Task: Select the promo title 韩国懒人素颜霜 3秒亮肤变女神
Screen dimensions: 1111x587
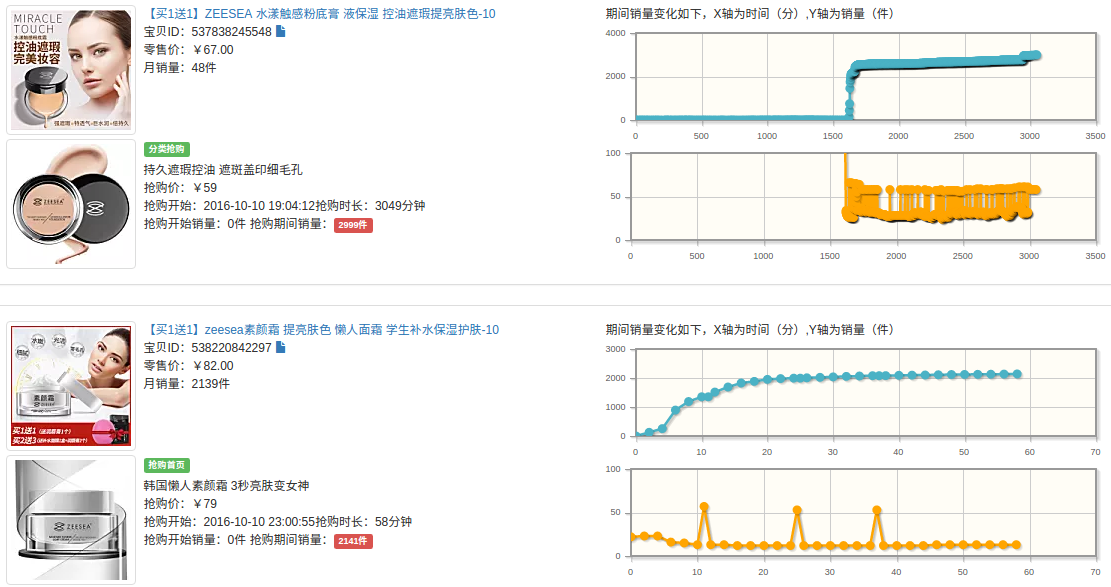Action: [x=227, y=486]
